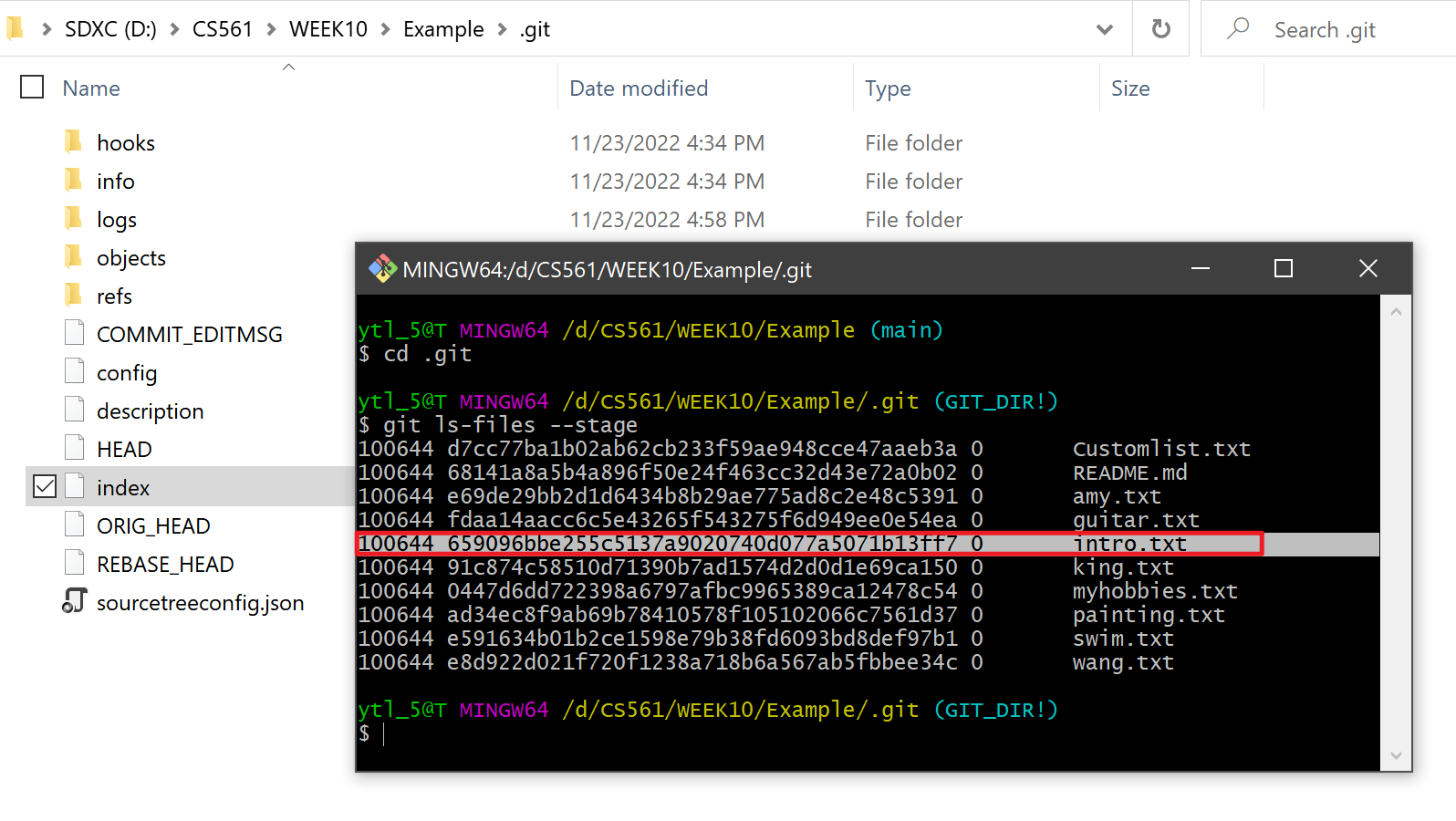Select the description file icon
The image size is (1456, 821).
75,410
